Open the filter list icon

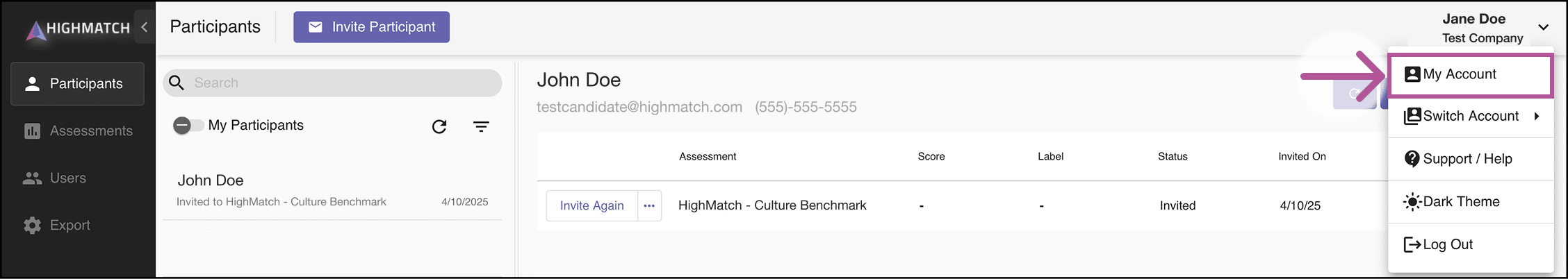(481, 126)
